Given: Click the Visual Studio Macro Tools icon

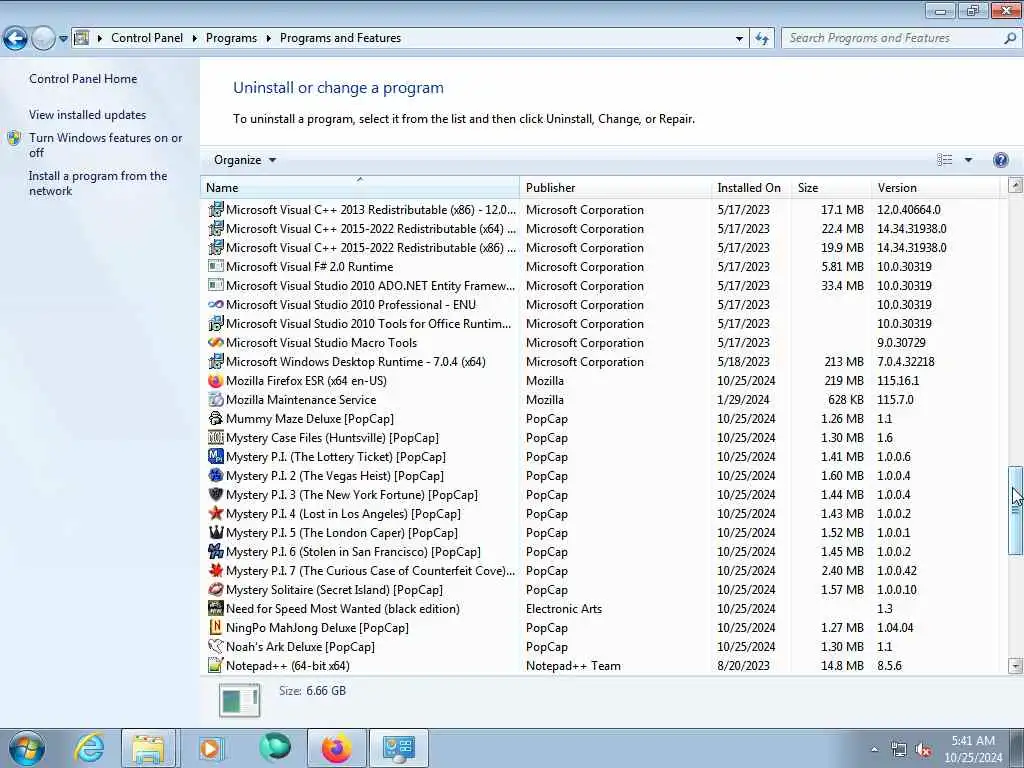Looking at the screenshot, I should [x=216, y=342].
